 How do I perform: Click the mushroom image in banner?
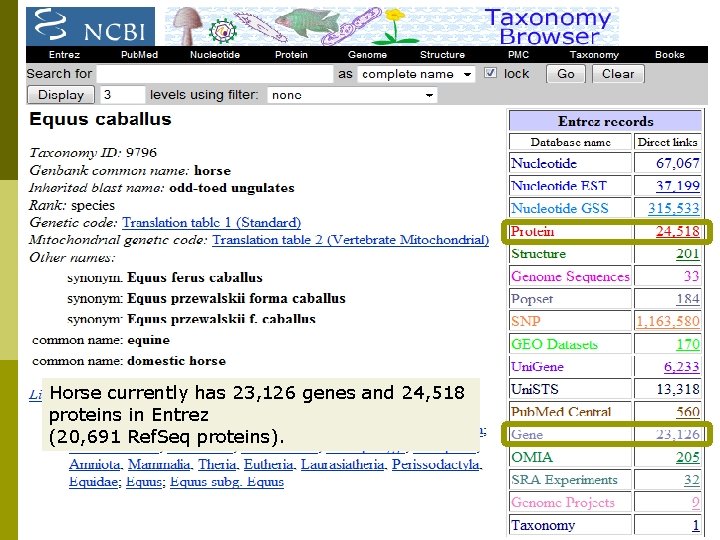[x=187, y=25]
